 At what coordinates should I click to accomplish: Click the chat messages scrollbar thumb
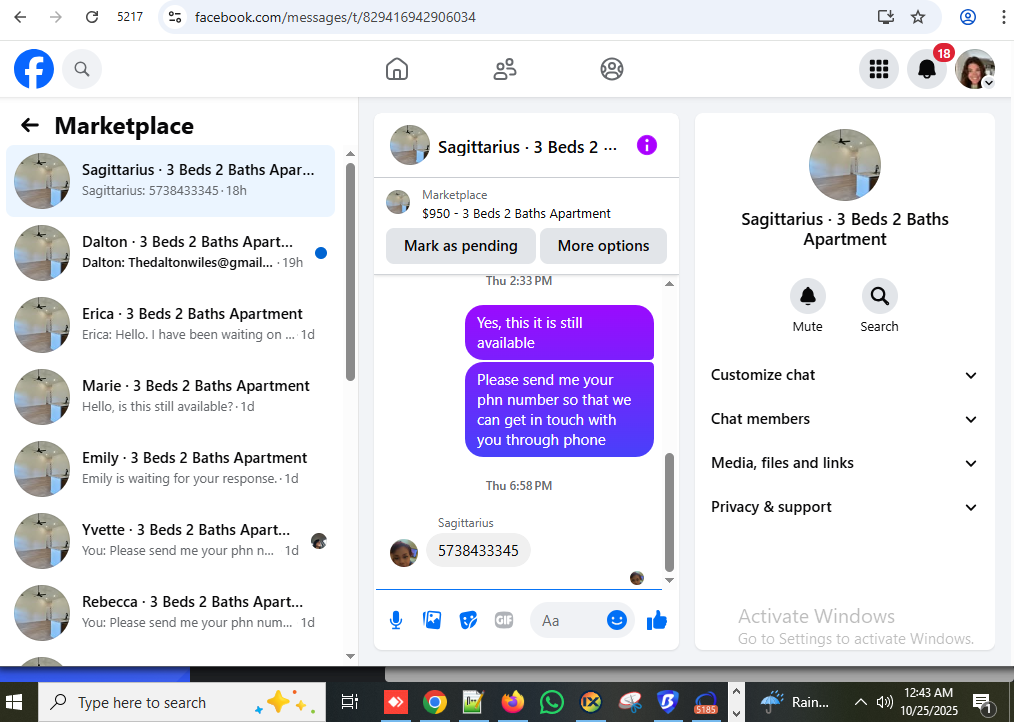[669, 512]
